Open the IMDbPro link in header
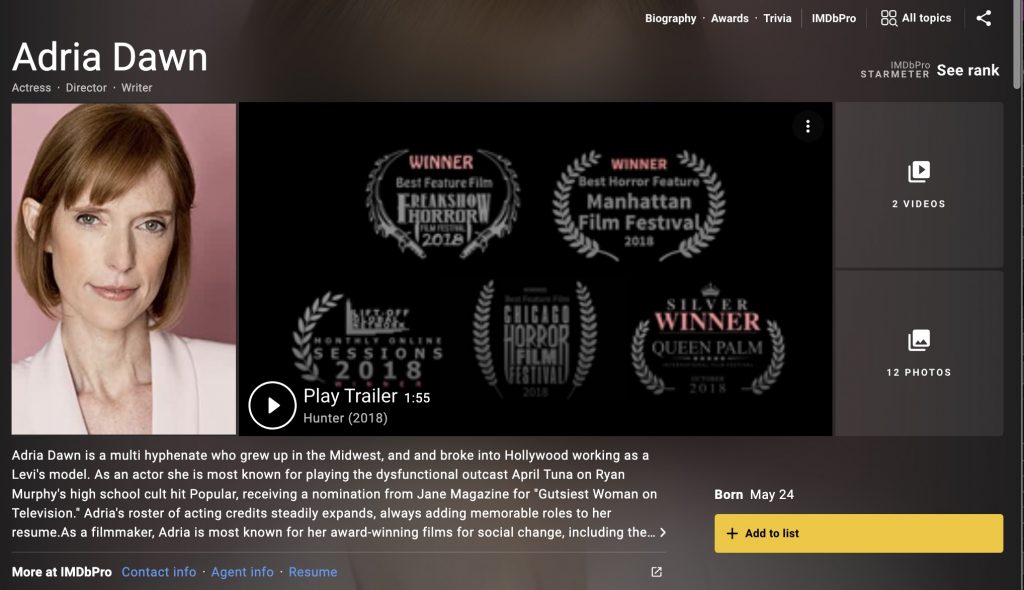This screenshot has height=590, width=1024. (x=833, y=18)
